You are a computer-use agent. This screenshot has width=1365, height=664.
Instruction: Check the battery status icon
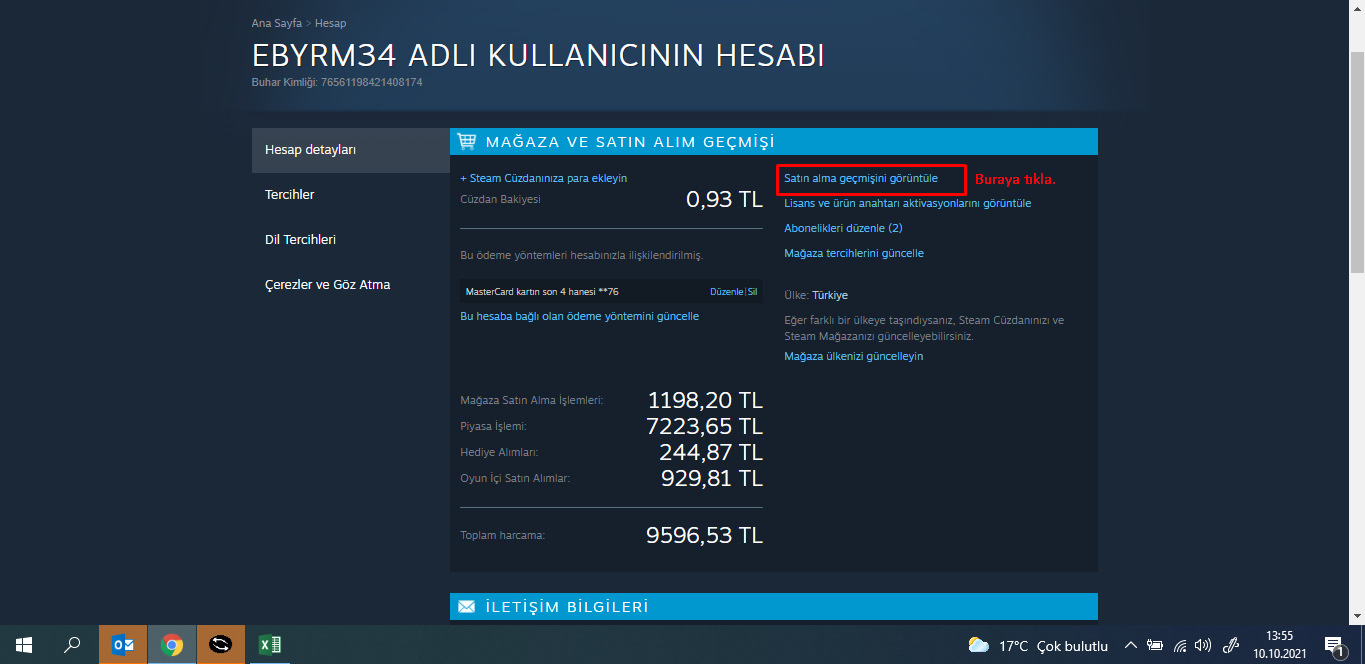tap(1155, 646)
